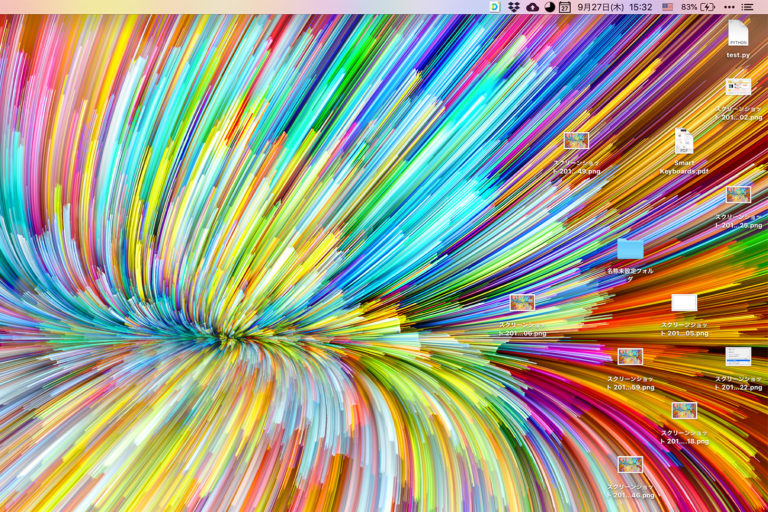The width and height of the screenshot is (768, 512).
Task: Select the Smart Keyboards.pdf file
Action: 684,142
